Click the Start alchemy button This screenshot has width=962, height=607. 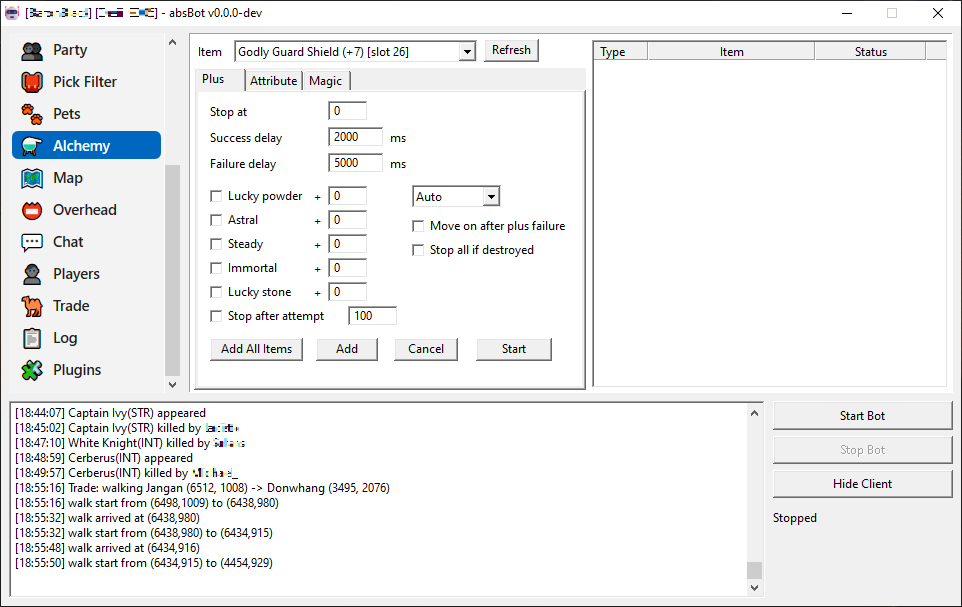(x=514, y=349)
